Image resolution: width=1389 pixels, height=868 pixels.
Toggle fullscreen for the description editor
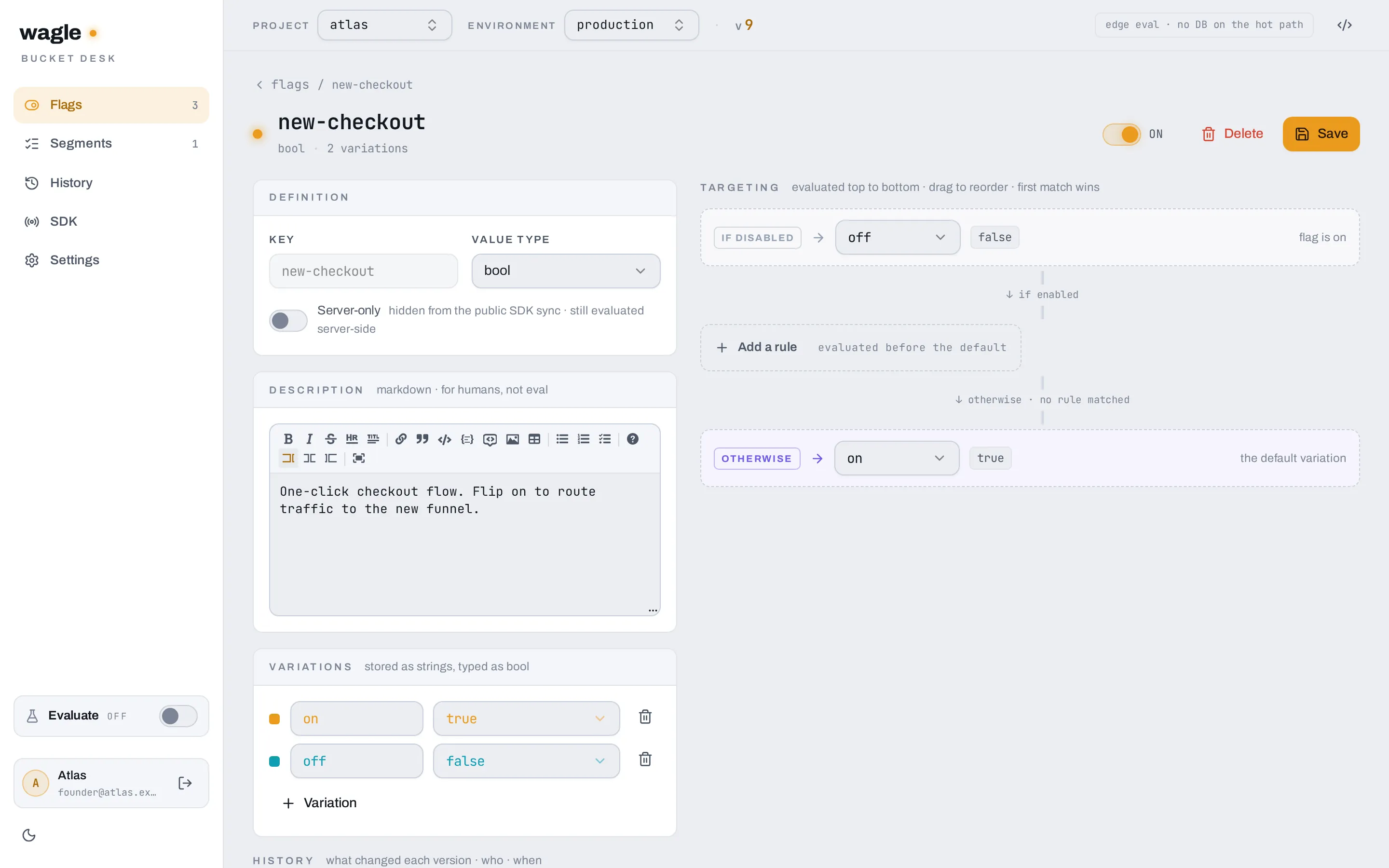click(359, 458)
